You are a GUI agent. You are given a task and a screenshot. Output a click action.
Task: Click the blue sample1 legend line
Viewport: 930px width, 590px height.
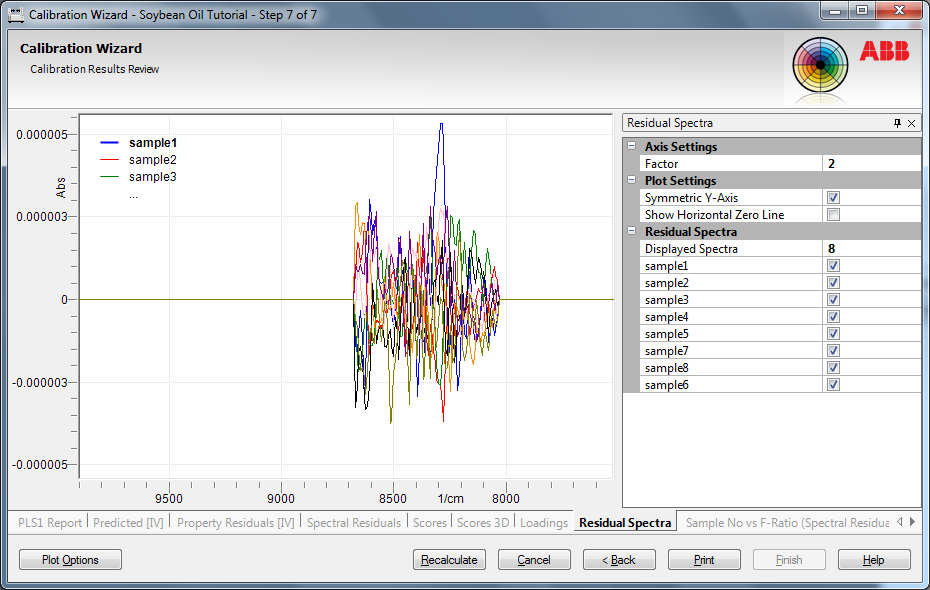110,143
